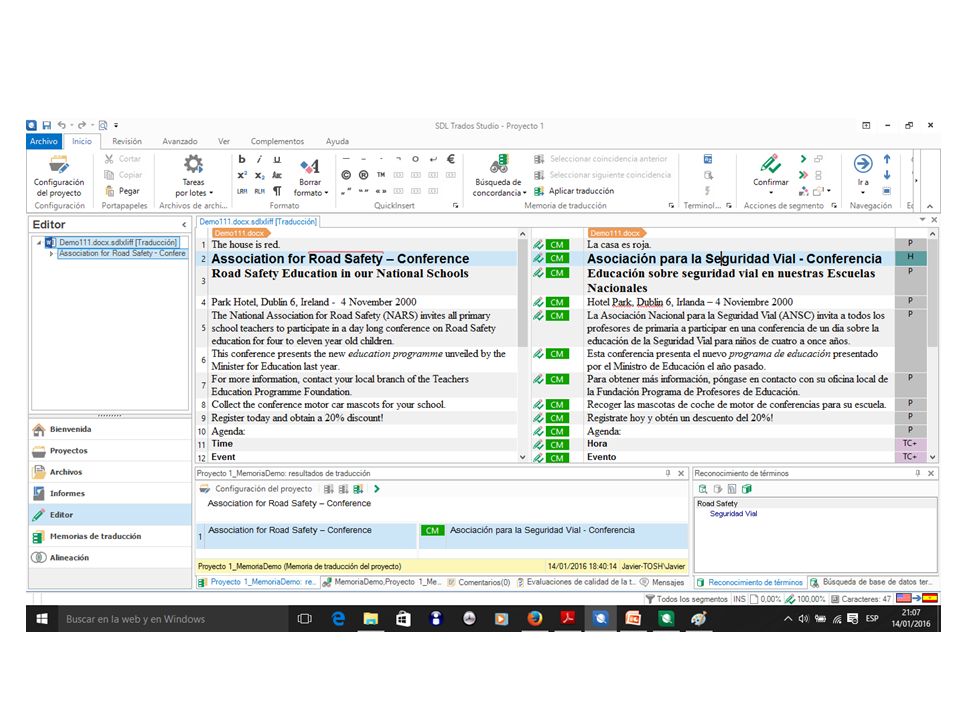
Task: Switch to the Avanzado ribbon tab
Action: click(x=180, y=141)
